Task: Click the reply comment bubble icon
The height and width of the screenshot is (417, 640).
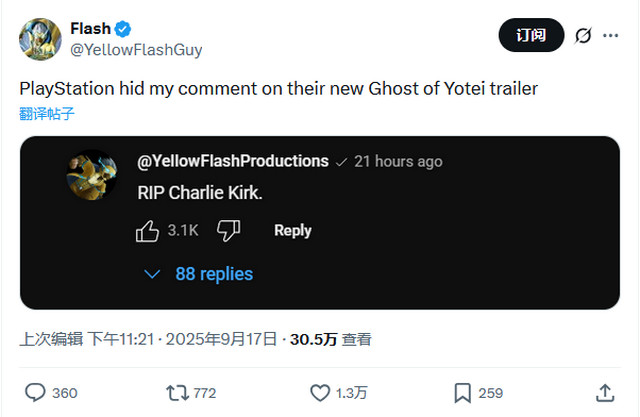Action: point(36,392)
